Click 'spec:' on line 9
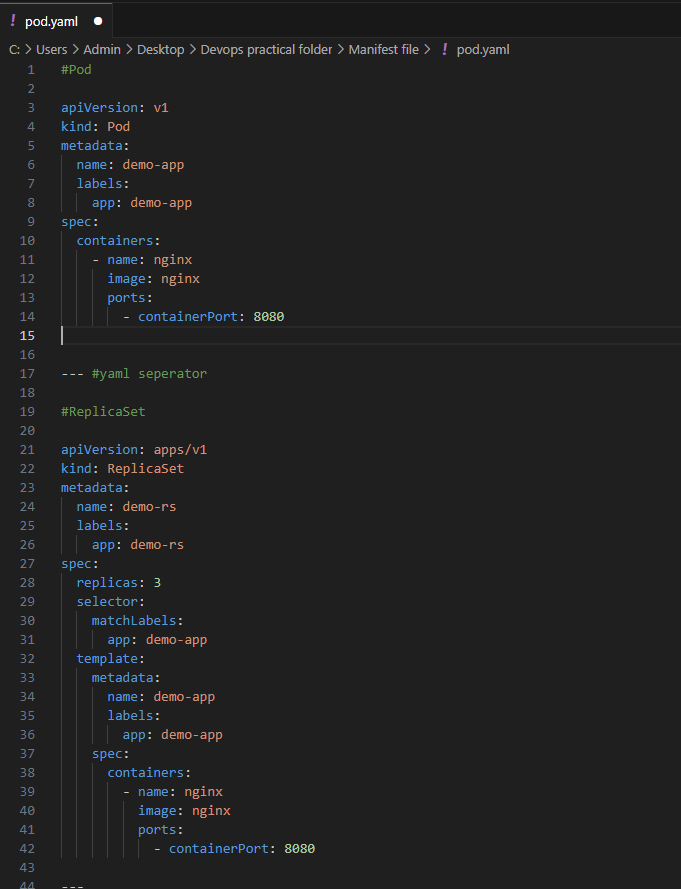Viewport: 681px width, 889px height. tap(80, 222)
